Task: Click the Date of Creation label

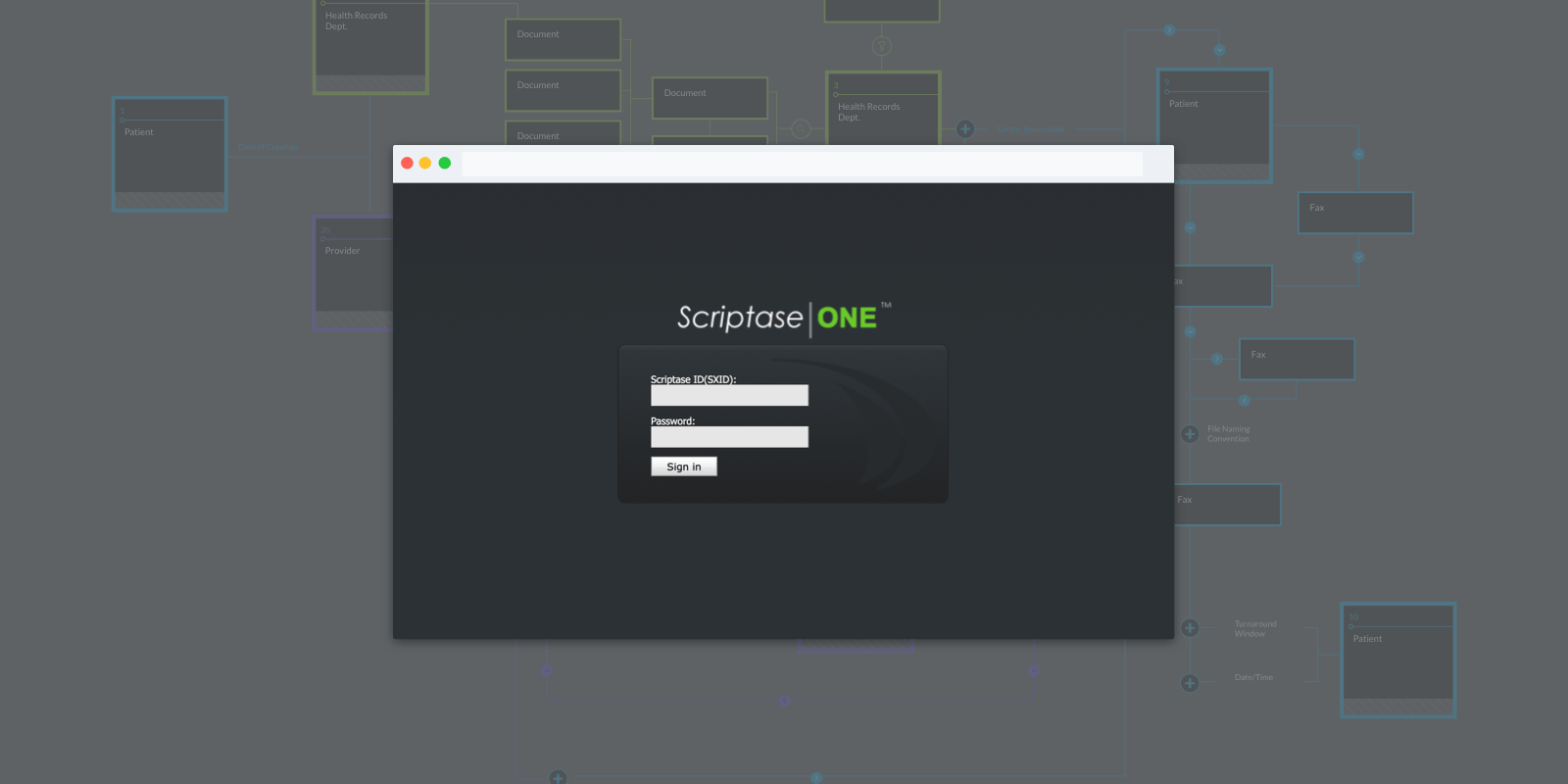Action: click(x=268, y=148)
